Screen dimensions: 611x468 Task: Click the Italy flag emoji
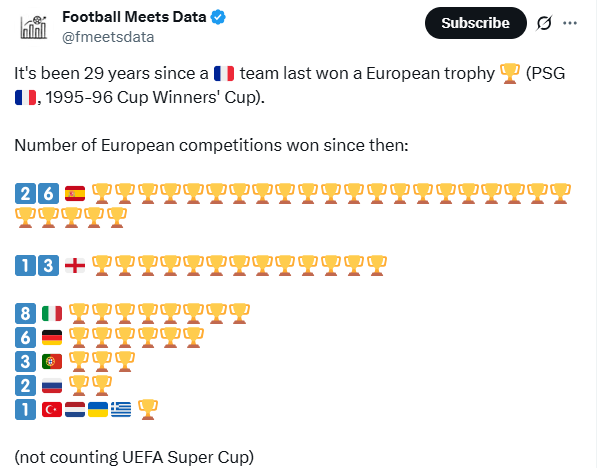(x=52, y=314)
